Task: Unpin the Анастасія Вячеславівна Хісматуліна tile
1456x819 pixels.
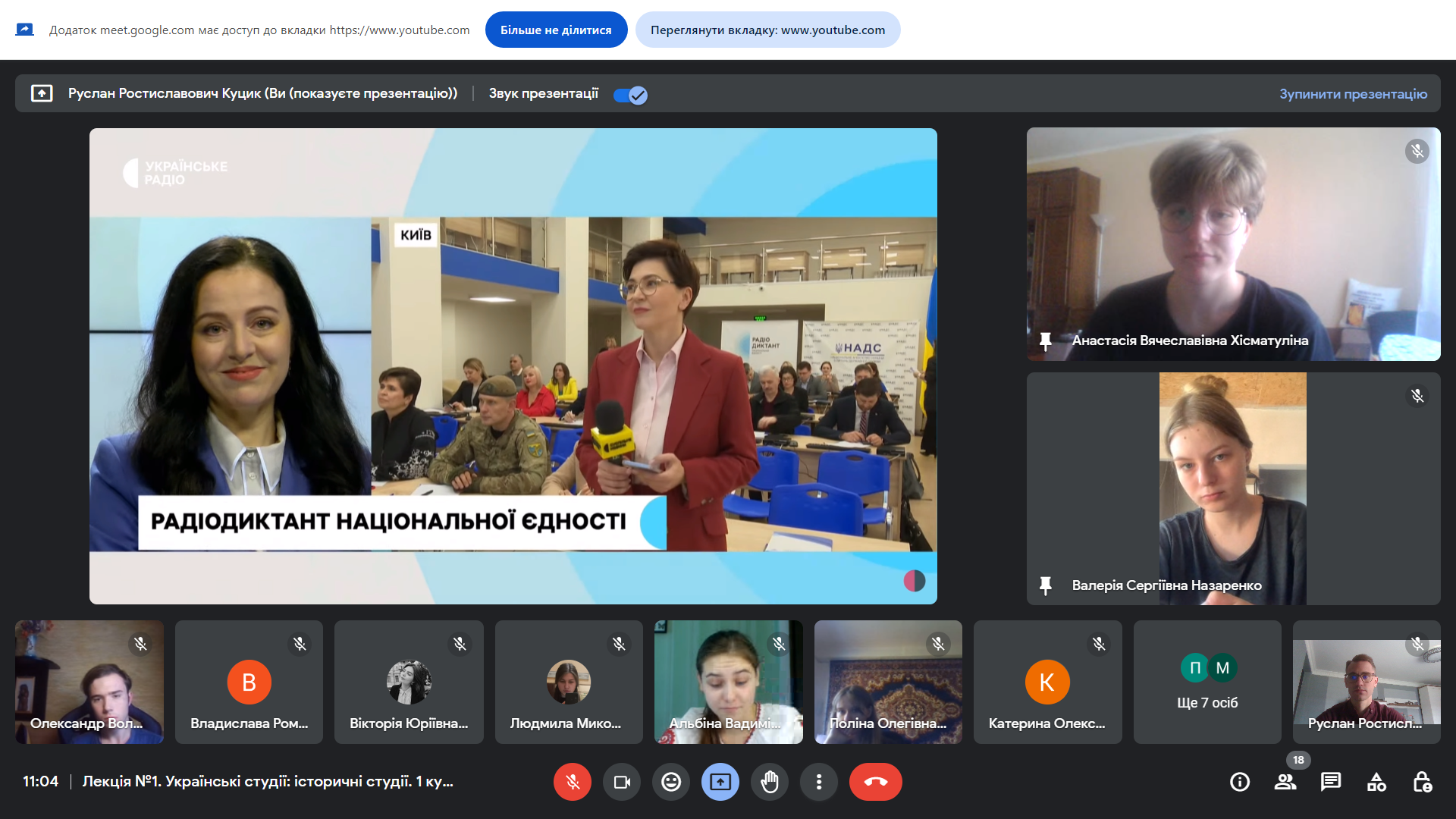Action: (1046, 340)
